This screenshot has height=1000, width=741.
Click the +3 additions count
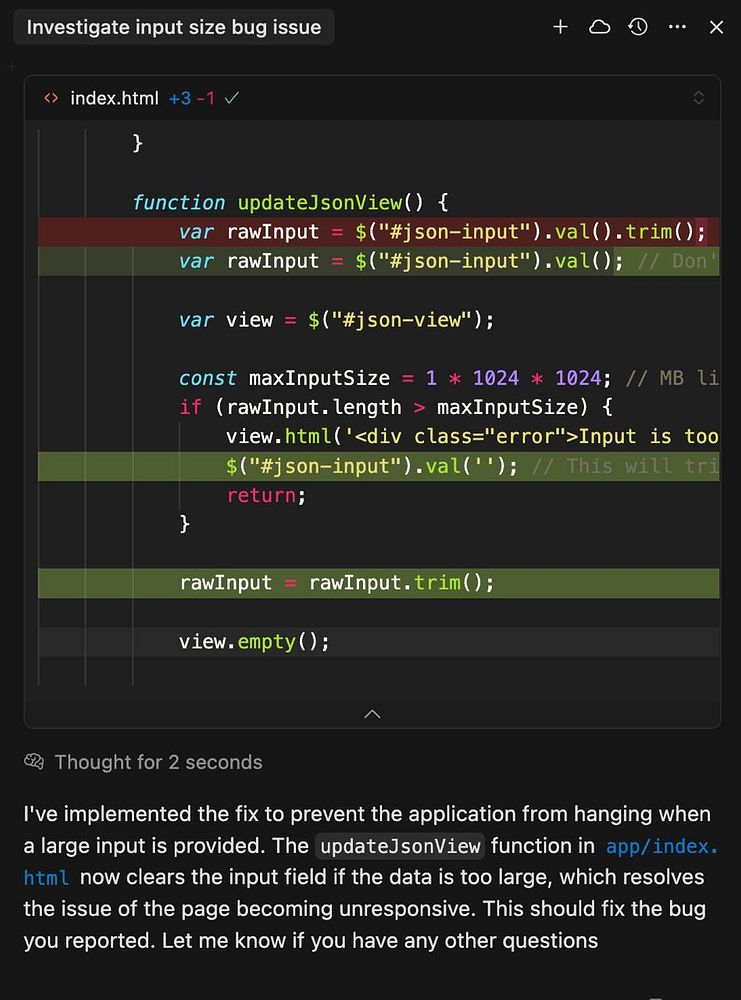(180, 98)
